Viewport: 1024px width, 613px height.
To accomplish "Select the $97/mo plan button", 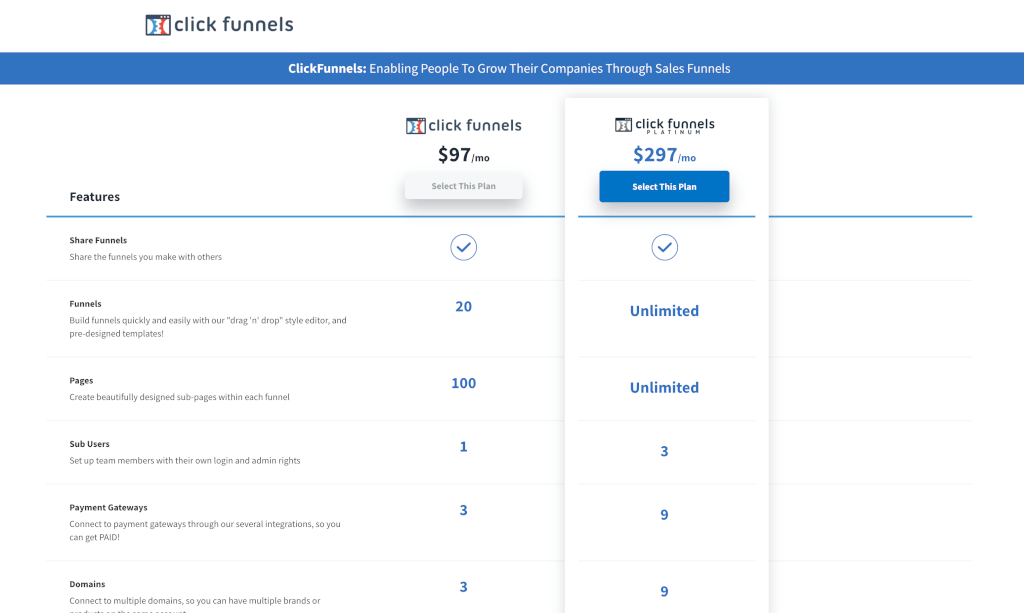I will [x=464, y=186].
